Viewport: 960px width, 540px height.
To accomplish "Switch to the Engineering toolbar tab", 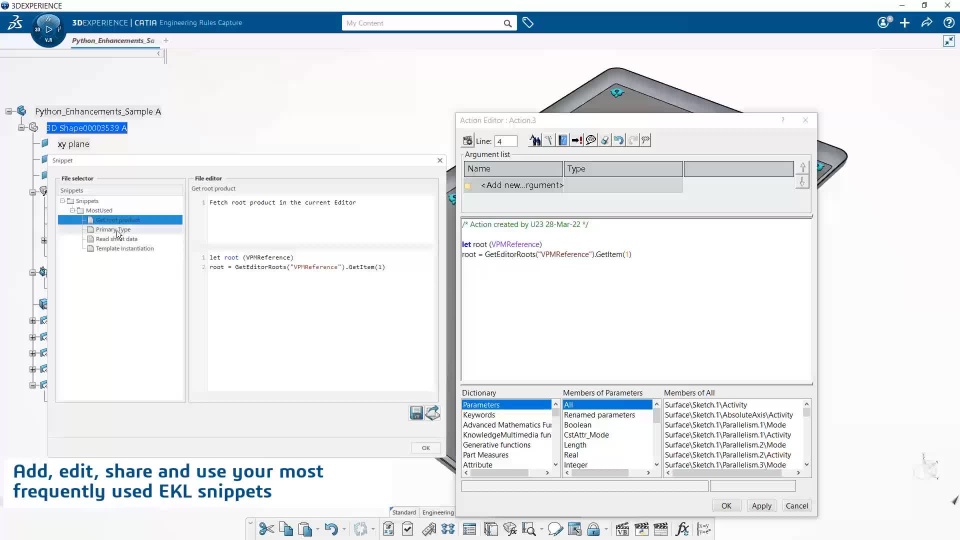I will click(x=438, y=512).
